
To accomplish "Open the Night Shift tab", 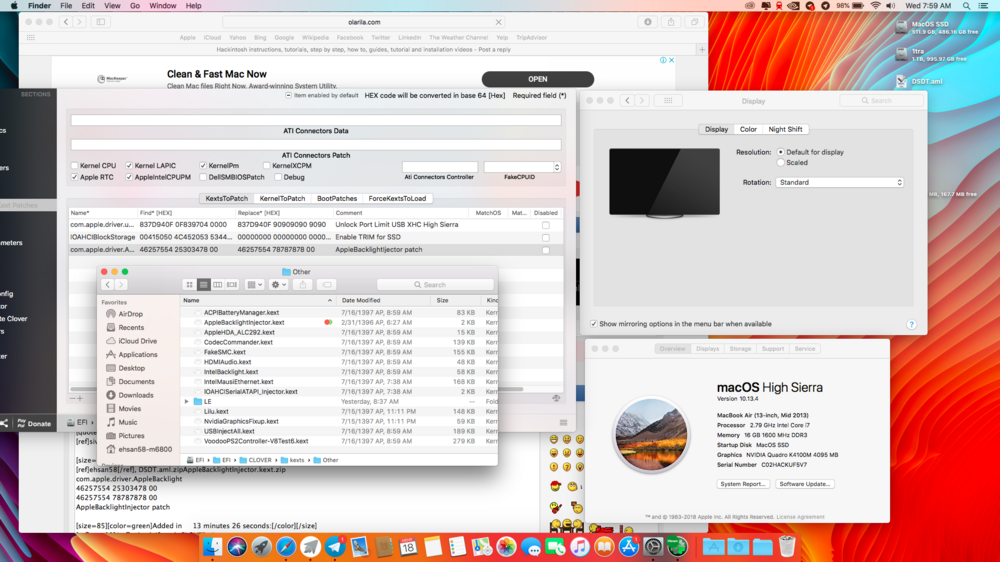I will click(785, 130).
